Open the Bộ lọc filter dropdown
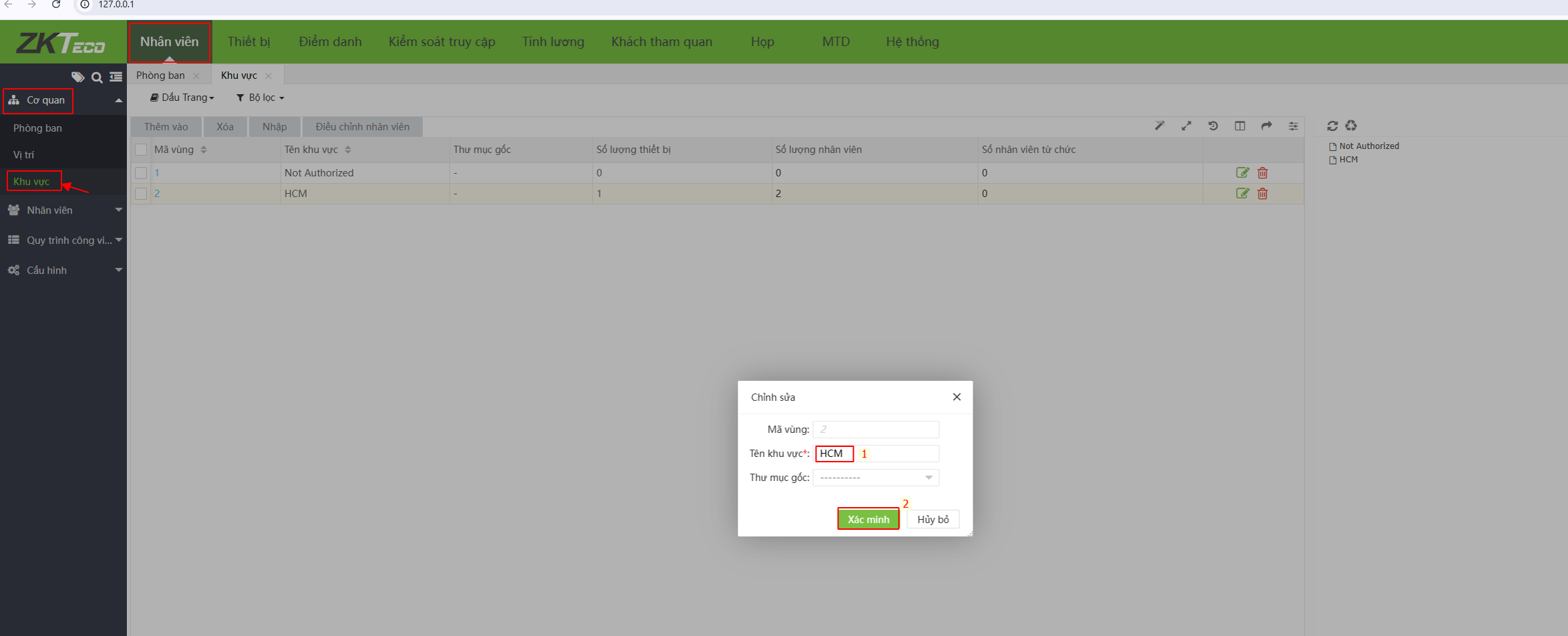Viewport: 1568px width, 636px height. tap(261, 98)
